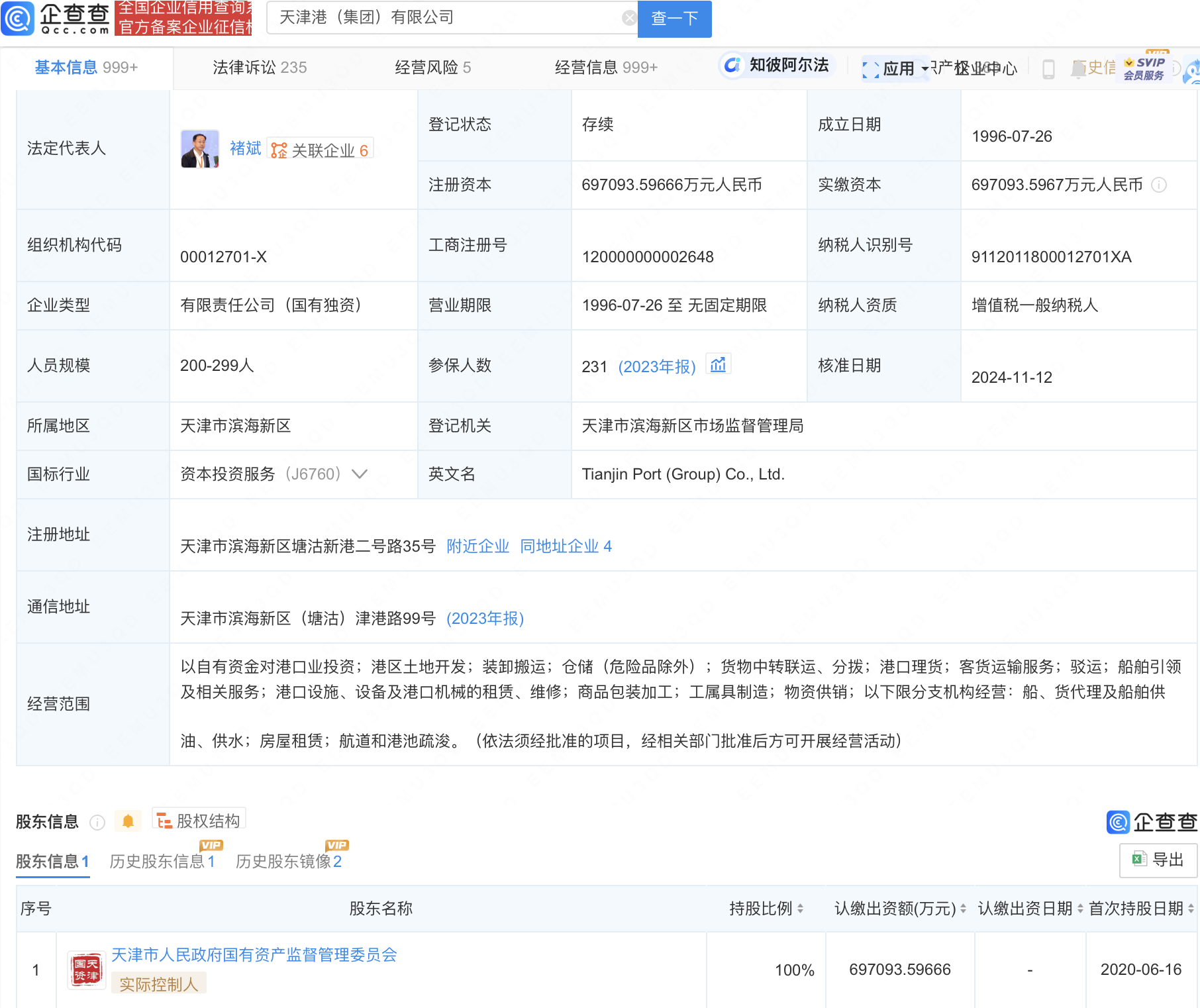Clear the search box text
Screen dimensions: 1200x1008
628,18
